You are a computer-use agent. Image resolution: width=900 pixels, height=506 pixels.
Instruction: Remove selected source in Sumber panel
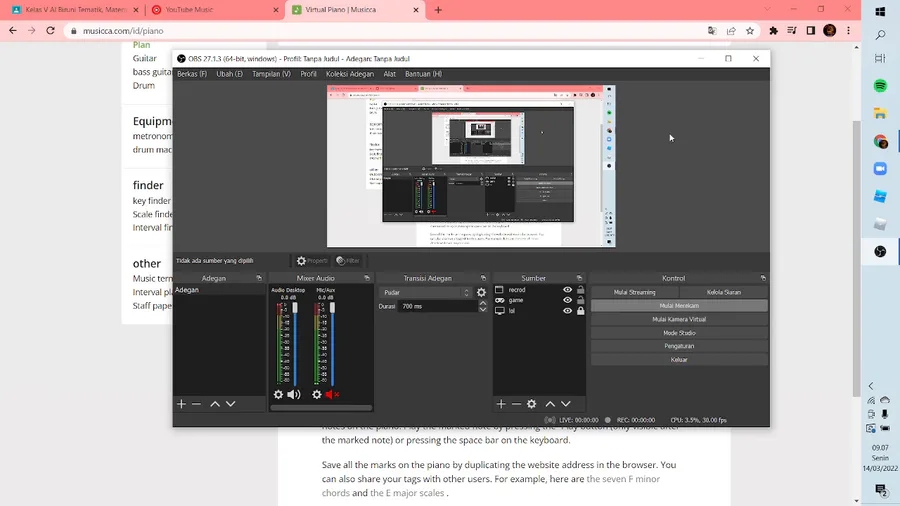(x=516, y=404)
